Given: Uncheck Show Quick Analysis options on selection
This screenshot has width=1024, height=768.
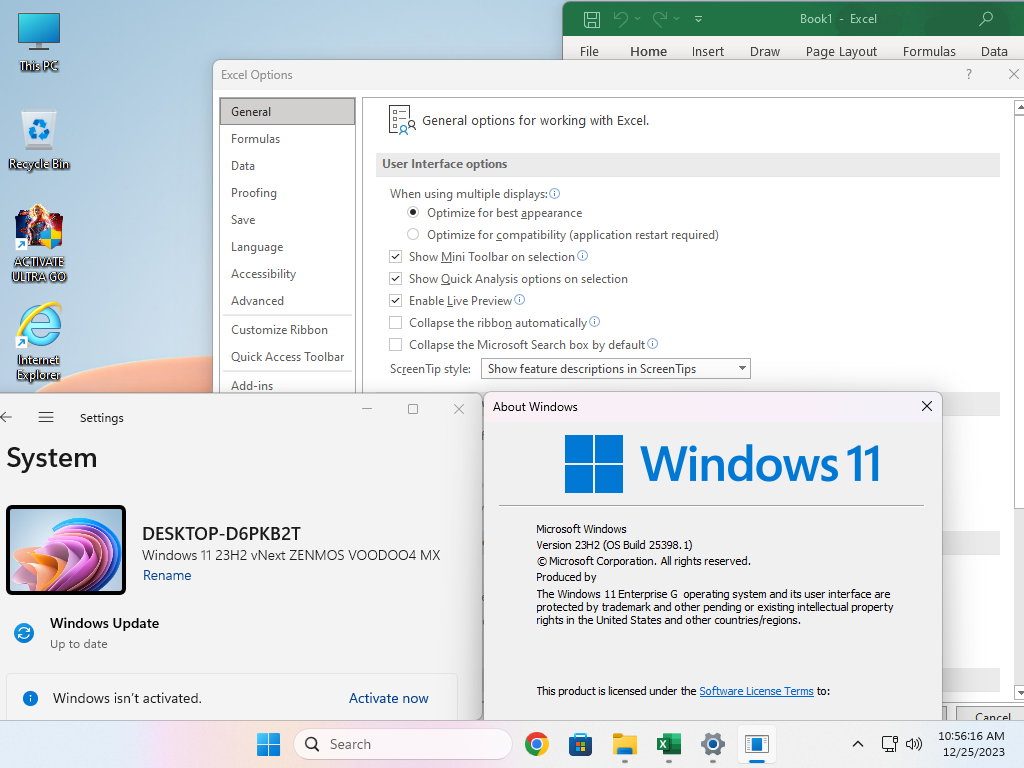Looking at the screenshot, I should [x=395, y=279].
